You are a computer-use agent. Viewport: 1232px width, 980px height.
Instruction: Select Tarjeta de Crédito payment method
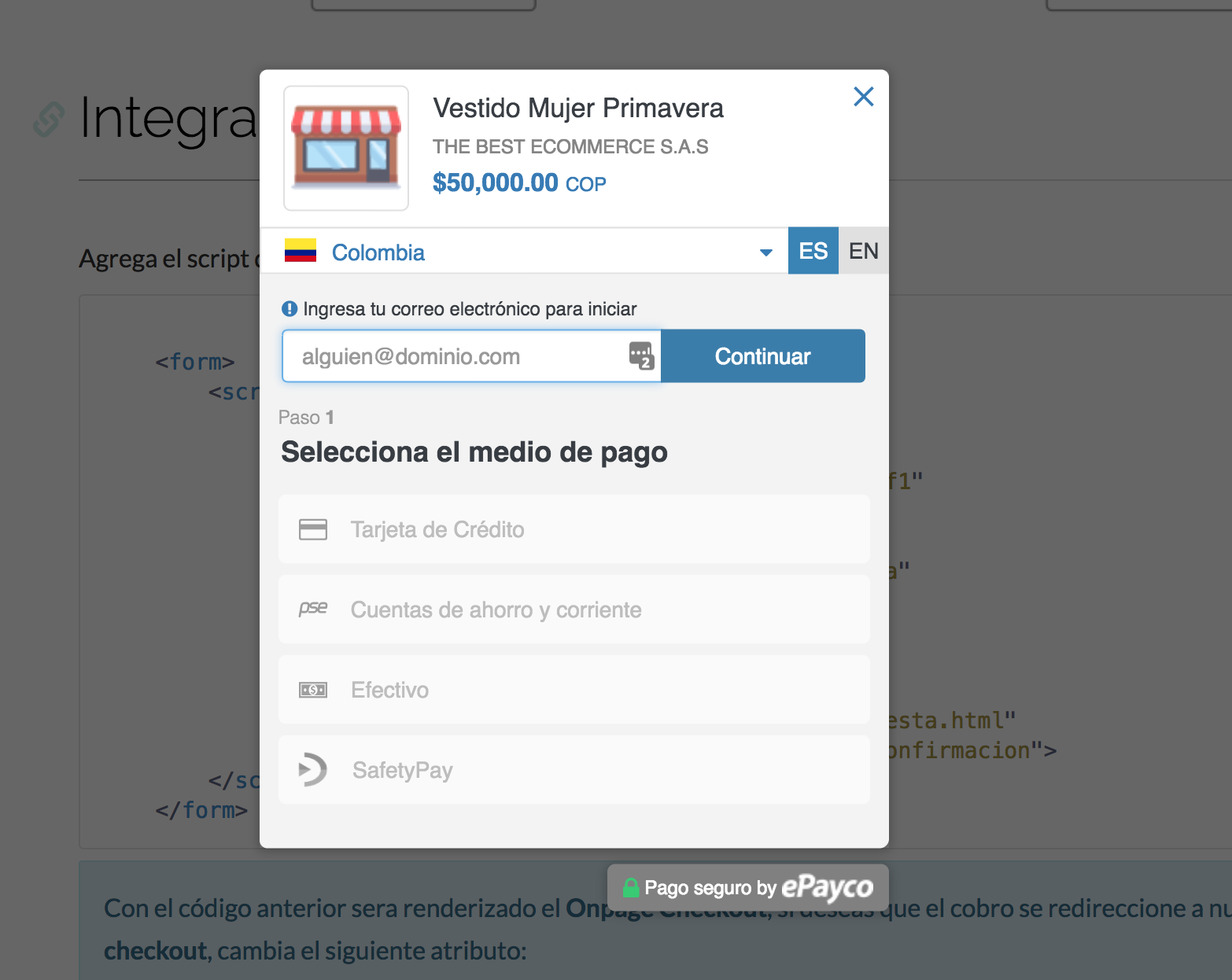[x=574, y=529]
